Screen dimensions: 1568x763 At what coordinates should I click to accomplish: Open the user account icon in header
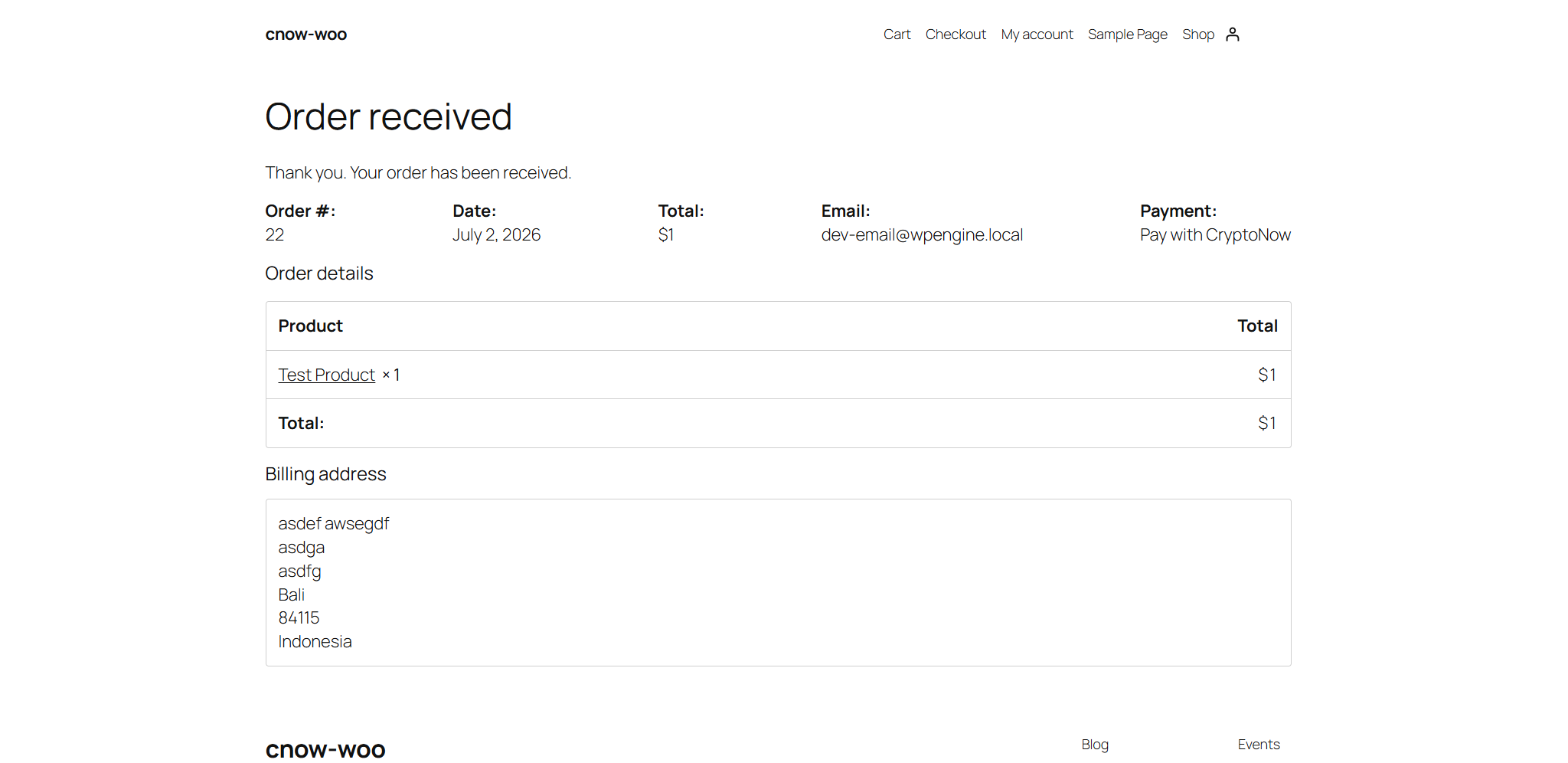click(x=1232, y=34)
